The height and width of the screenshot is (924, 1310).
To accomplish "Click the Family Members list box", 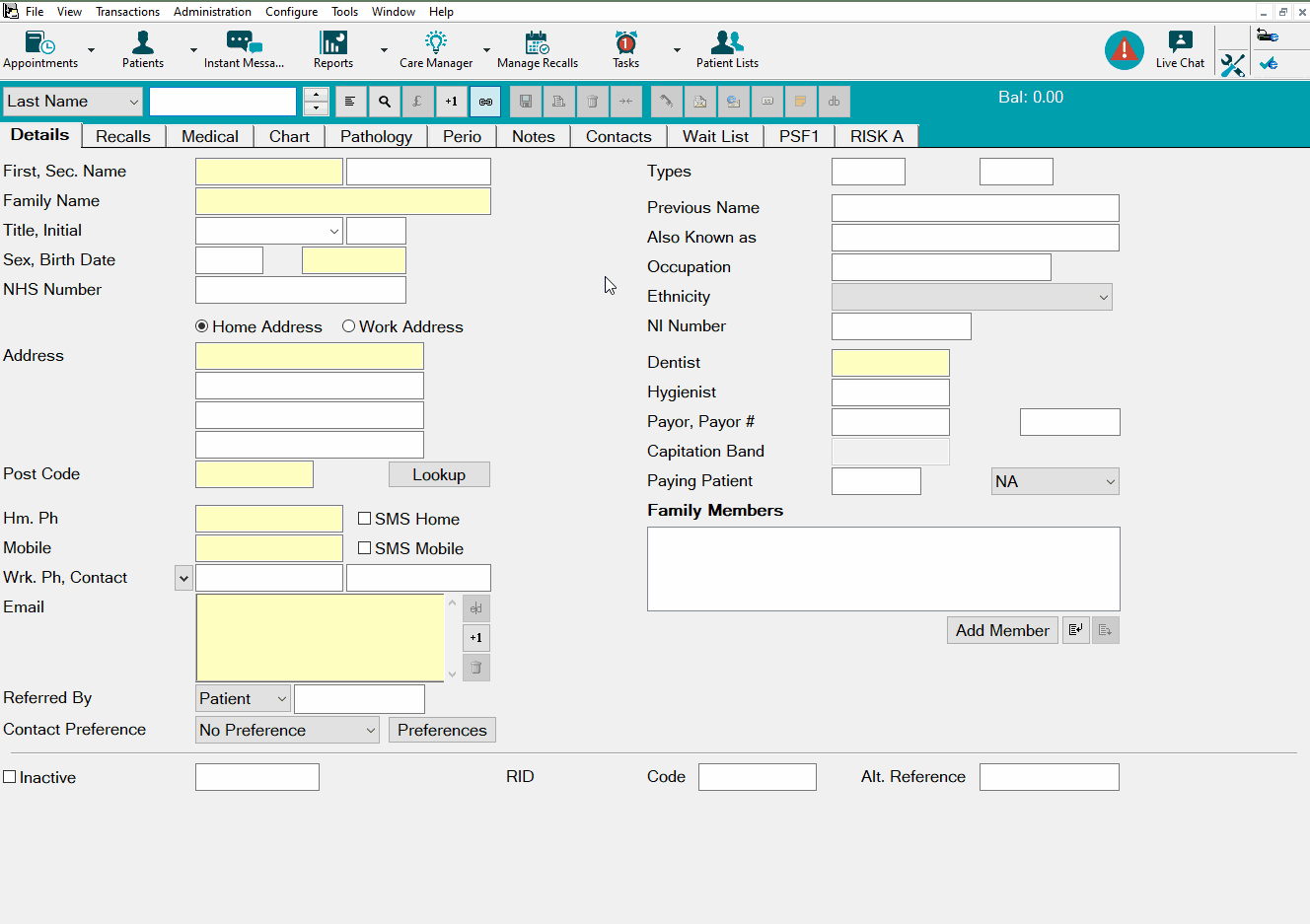I will click(884, 569).
